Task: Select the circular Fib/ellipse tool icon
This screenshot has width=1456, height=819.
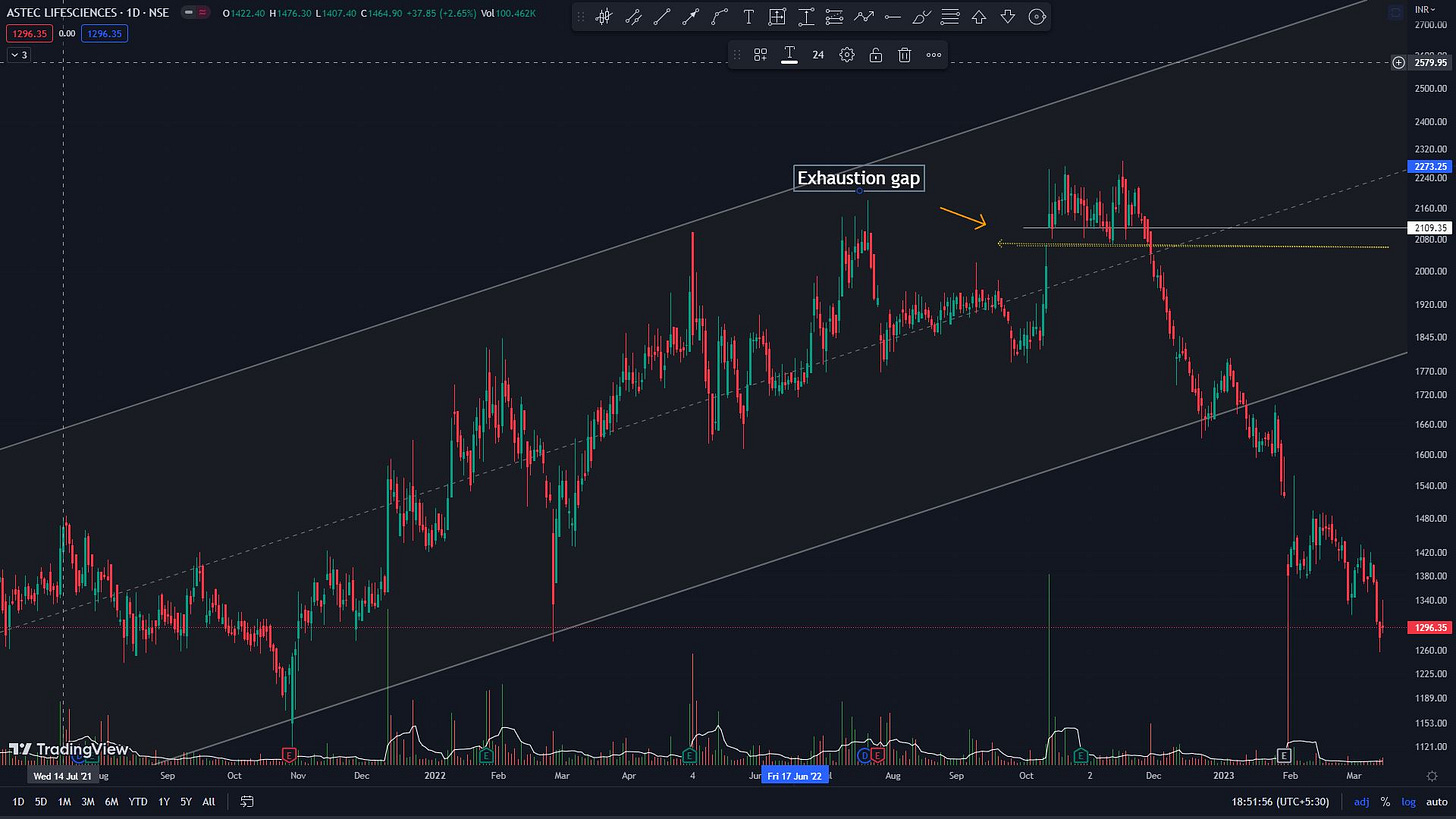Action: pyautogui.click(x=1037, y=17)
